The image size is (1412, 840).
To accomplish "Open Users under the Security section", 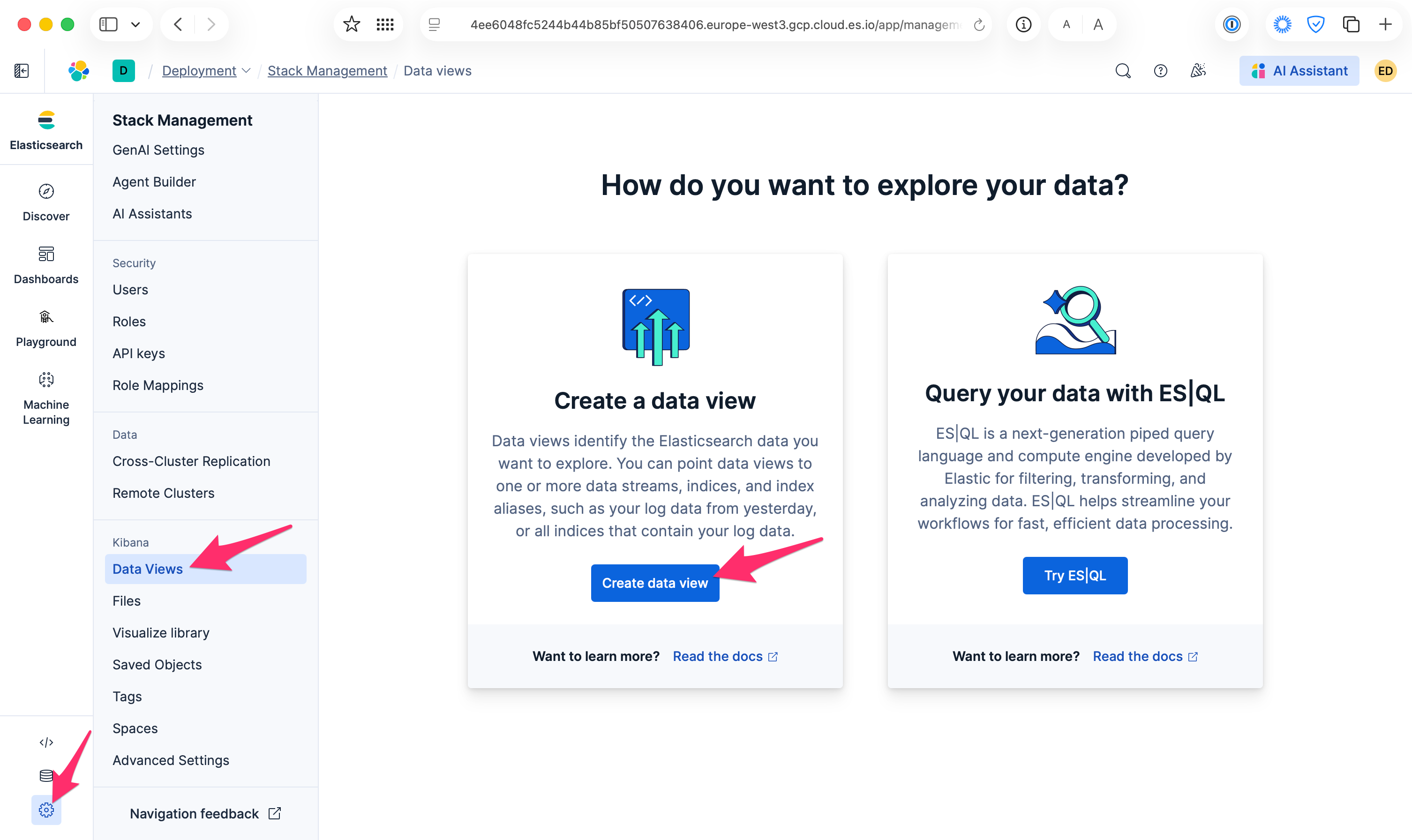I will (x=130, y=289).
